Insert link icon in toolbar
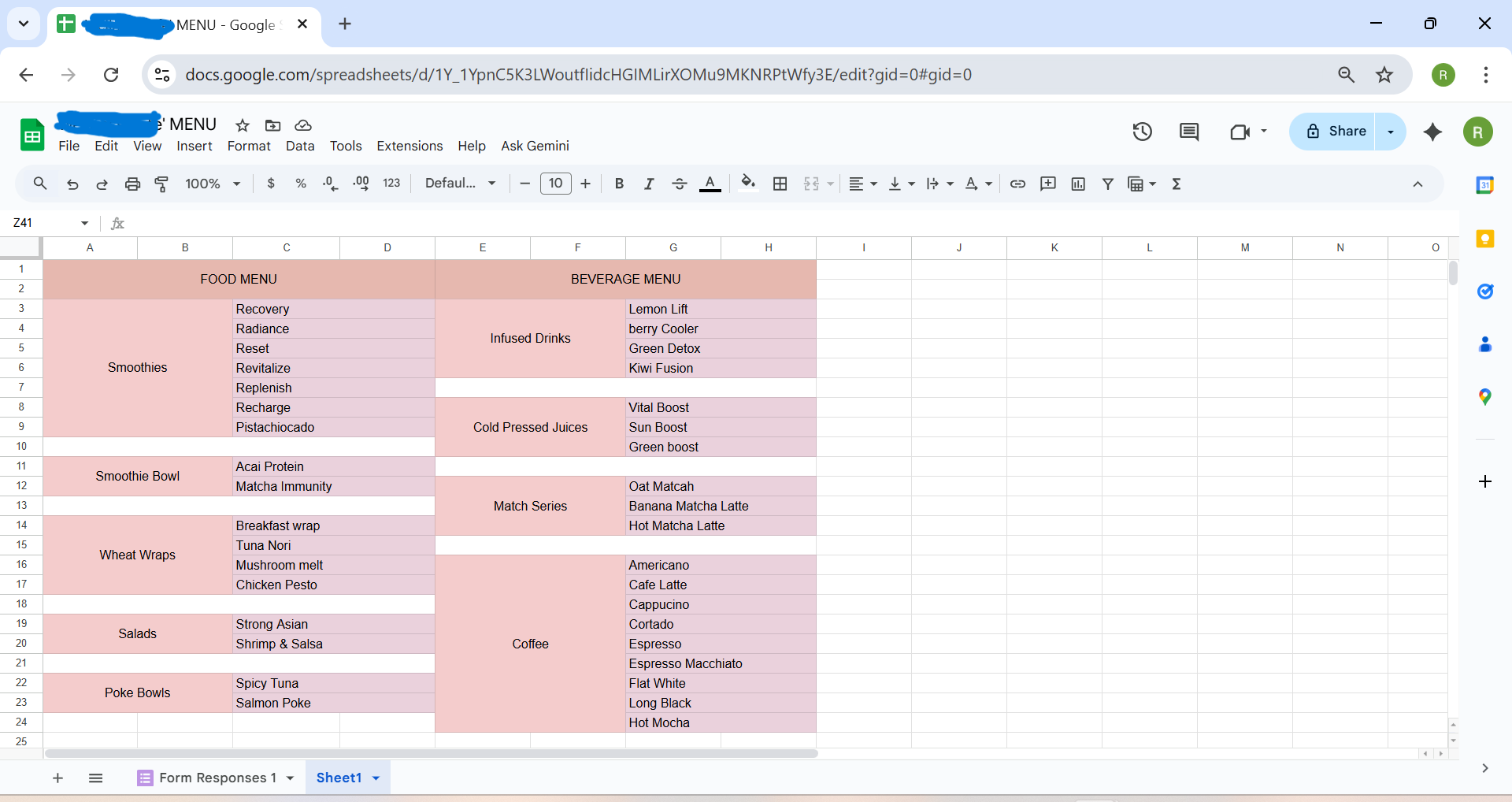Screen dimensions: 1512x802 [x=1017, y=184]
